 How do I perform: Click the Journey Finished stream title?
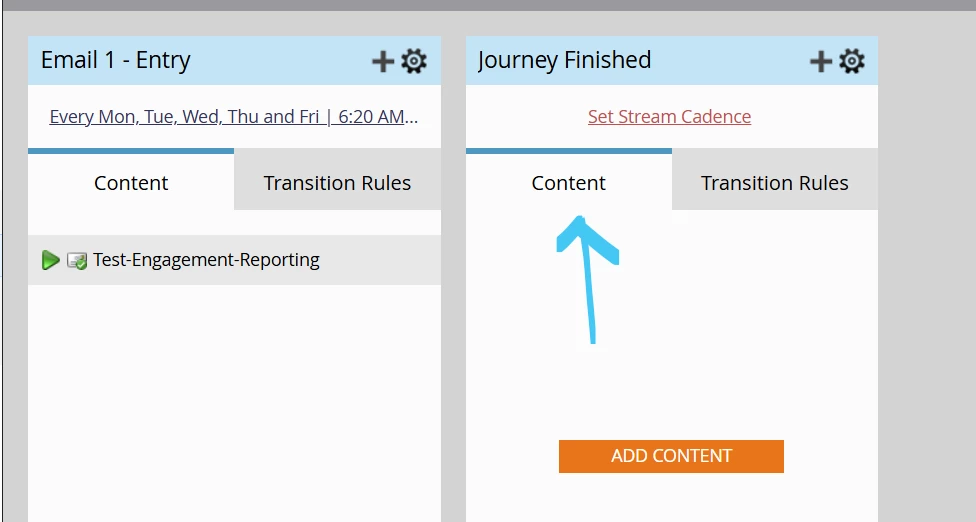pos(564,60)
